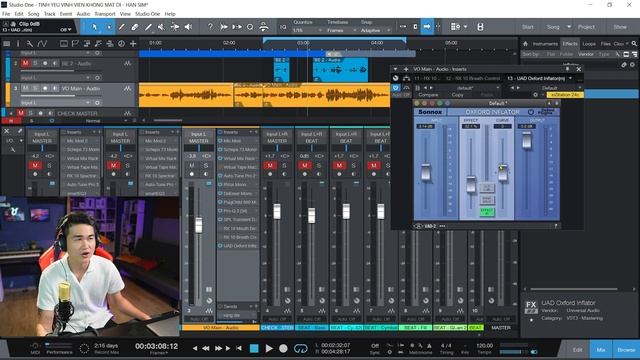Switch to RX 10 Breath Control insert tab
Image resolution: width=640 pixels, height=360 pixels.
[473, 78]
